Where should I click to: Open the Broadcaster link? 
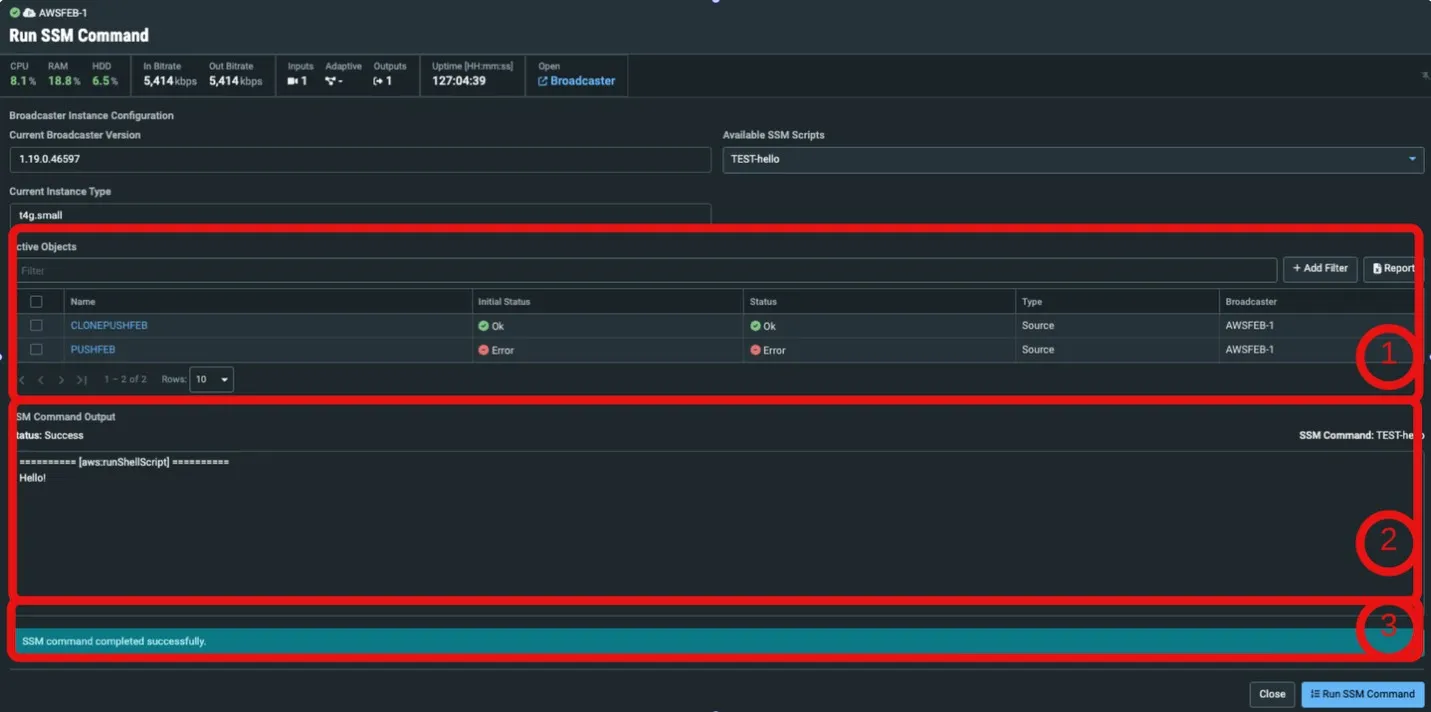coord(583,81)
